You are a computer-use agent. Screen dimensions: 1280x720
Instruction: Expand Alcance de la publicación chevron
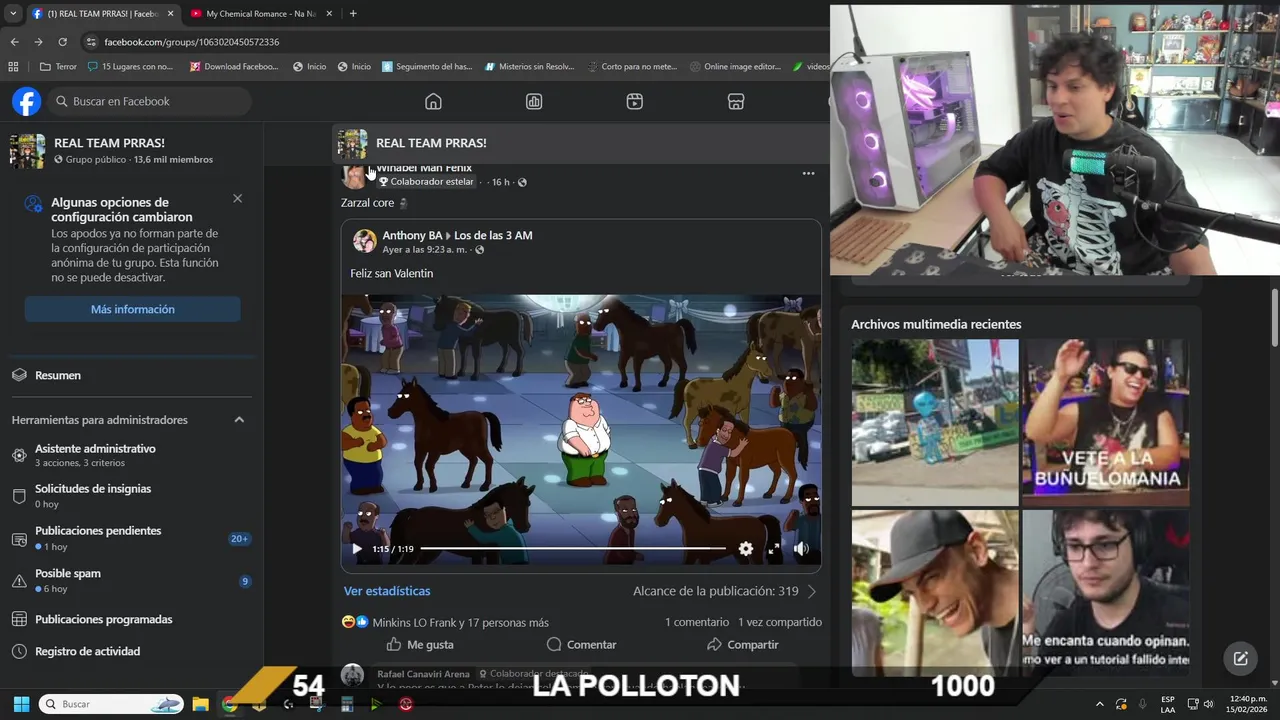click(811, 591)
